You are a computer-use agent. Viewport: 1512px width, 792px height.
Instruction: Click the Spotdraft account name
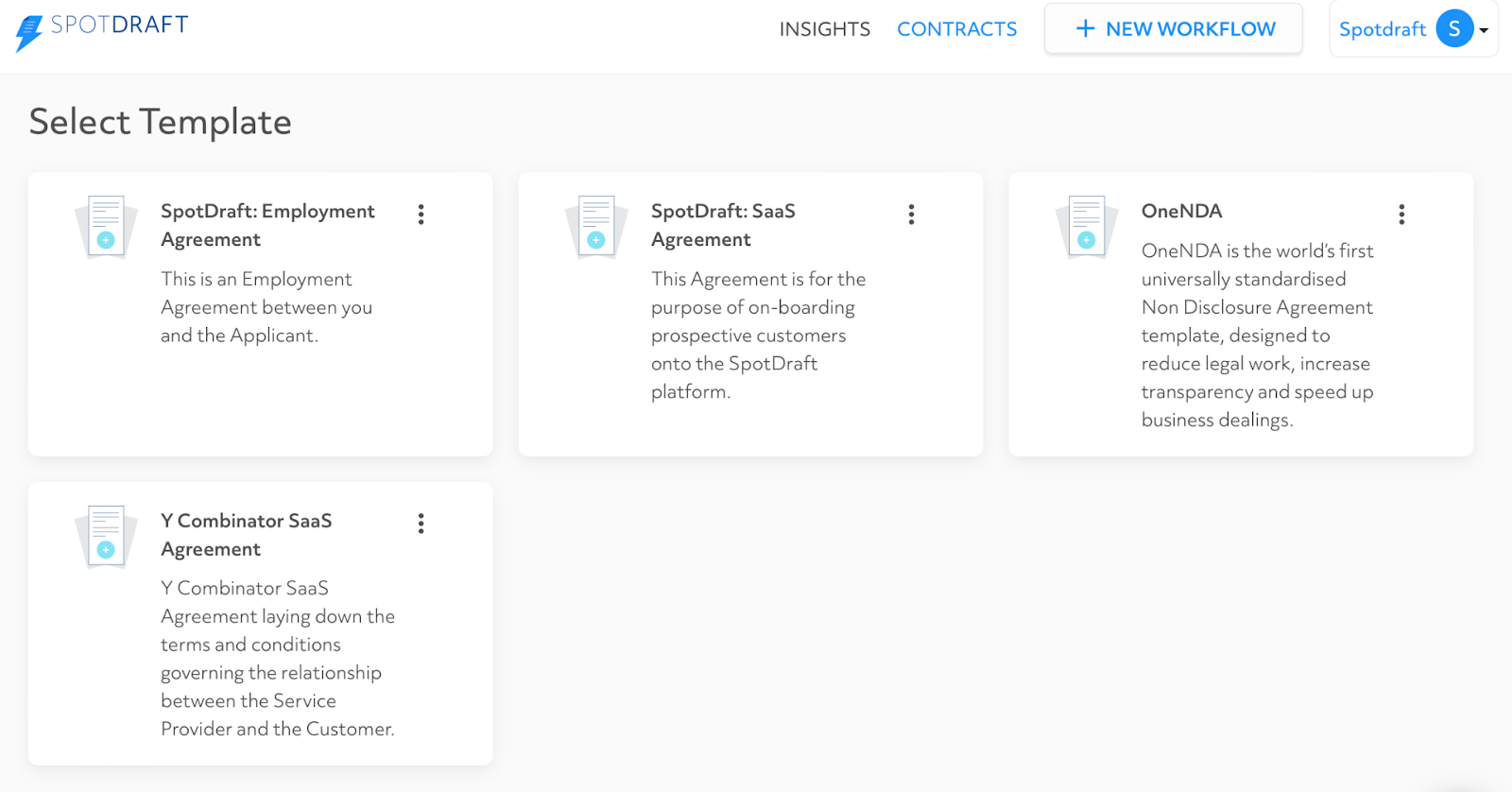[x=1383, y=29]
